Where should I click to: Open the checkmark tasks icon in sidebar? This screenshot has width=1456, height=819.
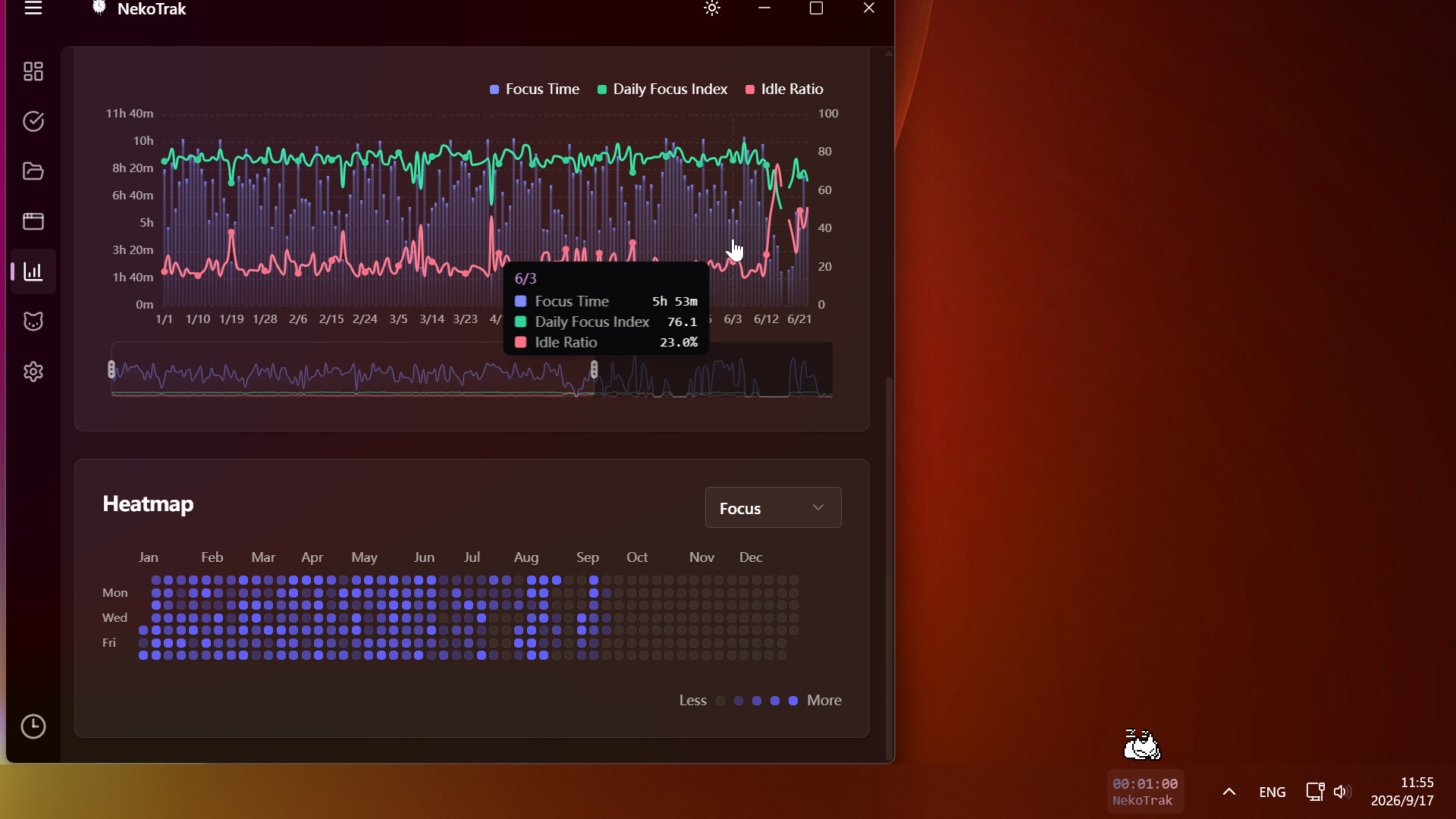(33, 121)
